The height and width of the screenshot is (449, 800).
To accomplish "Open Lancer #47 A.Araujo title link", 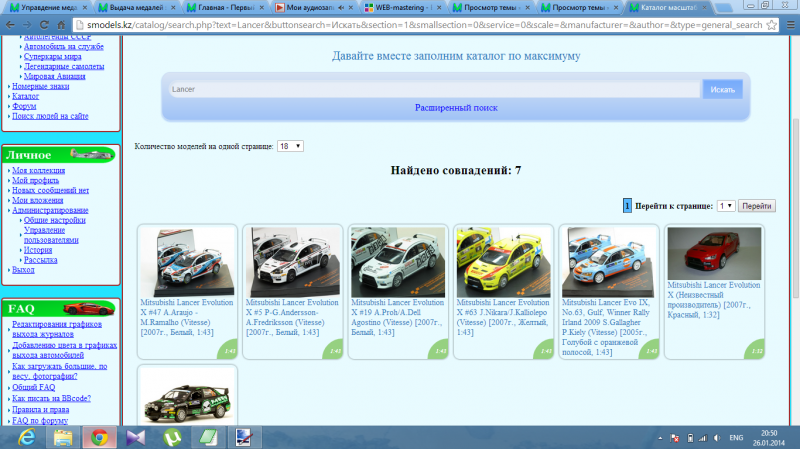I will 187,317.
